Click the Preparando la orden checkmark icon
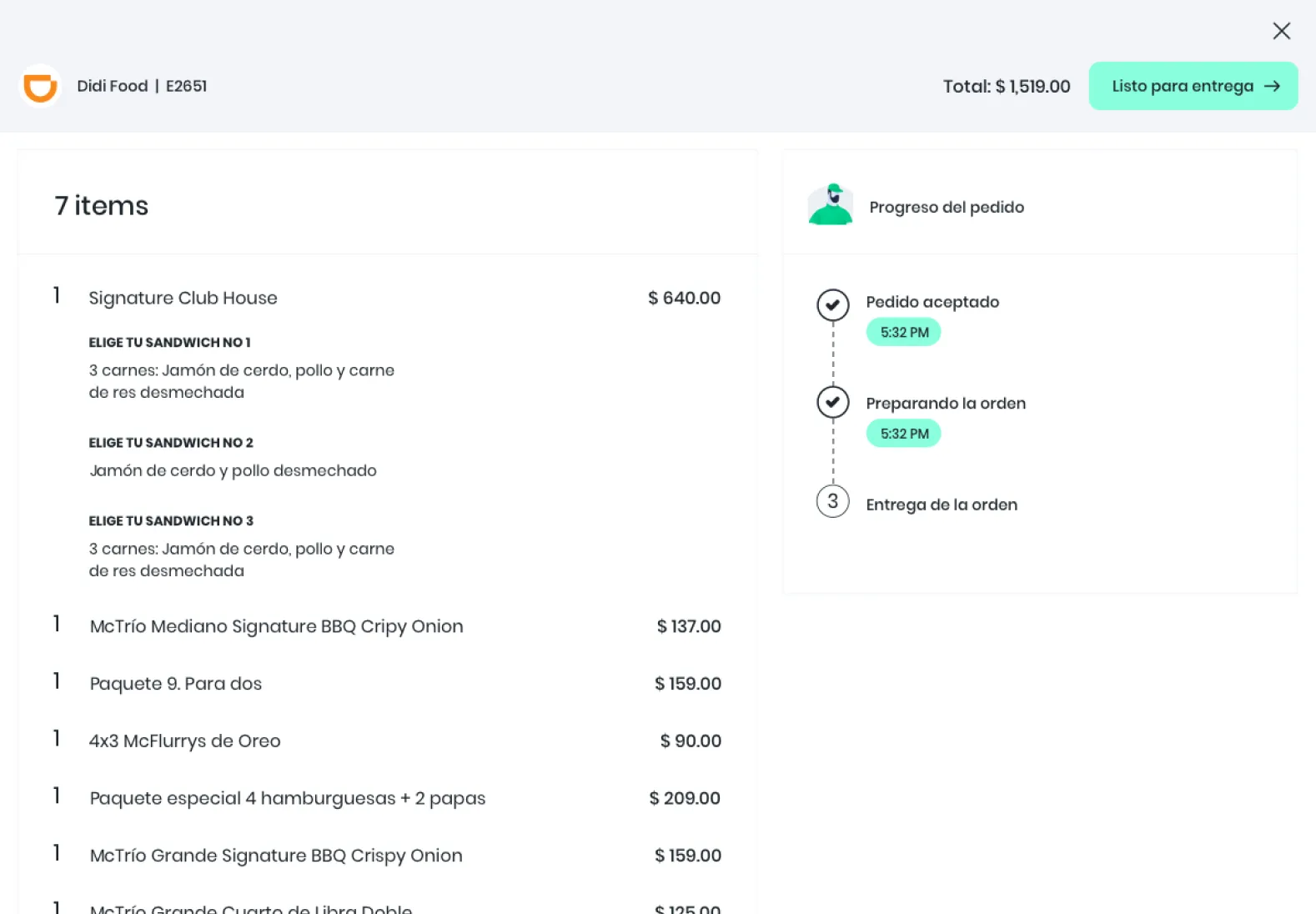This screenshot has height=914, width=1316. pos(833,403)
